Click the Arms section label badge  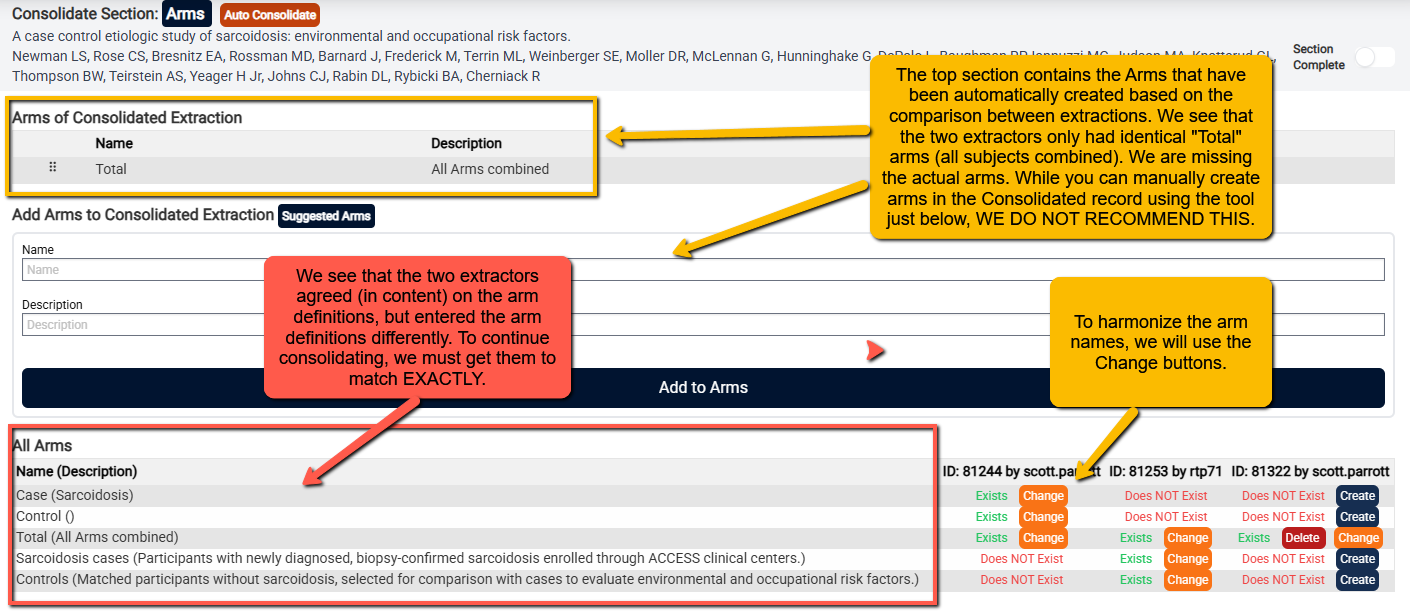point(187,15)
